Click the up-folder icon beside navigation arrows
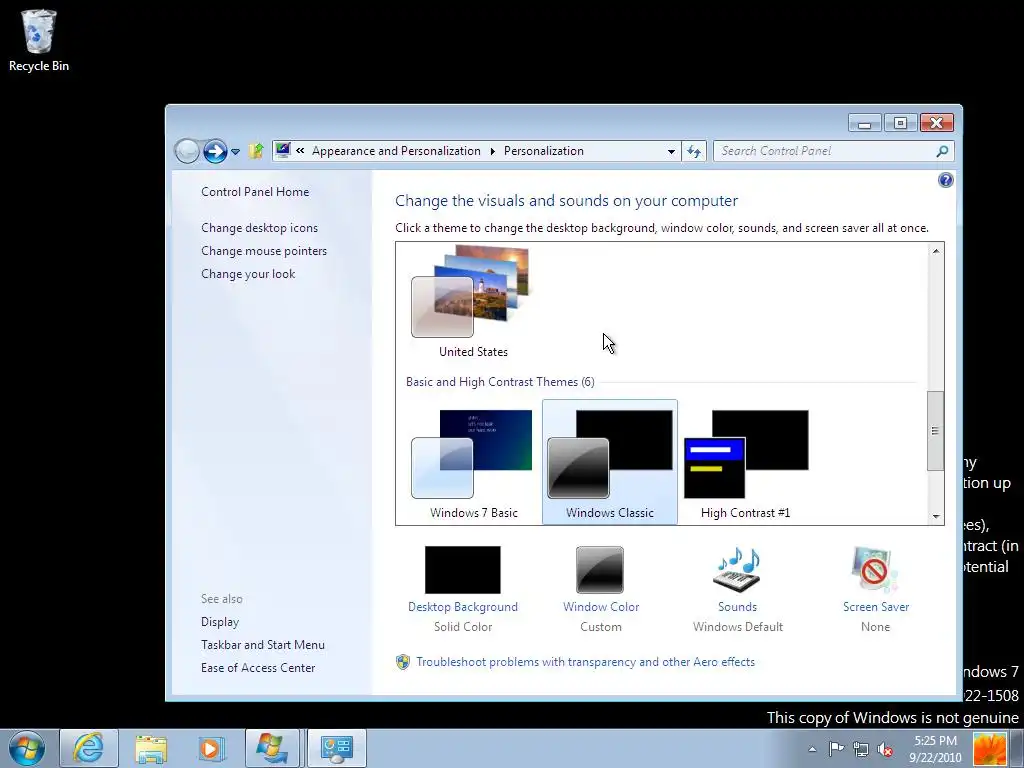This screenshot has height=768, width=1024. [256, 151]
